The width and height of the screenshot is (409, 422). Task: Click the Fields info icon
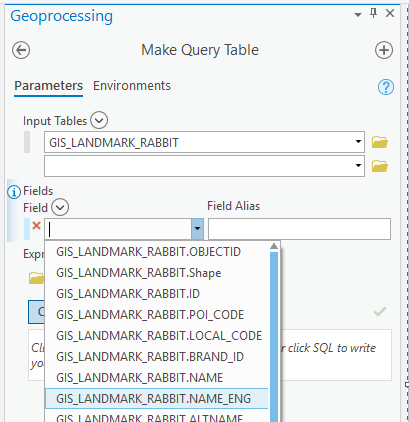pos(14,192)
